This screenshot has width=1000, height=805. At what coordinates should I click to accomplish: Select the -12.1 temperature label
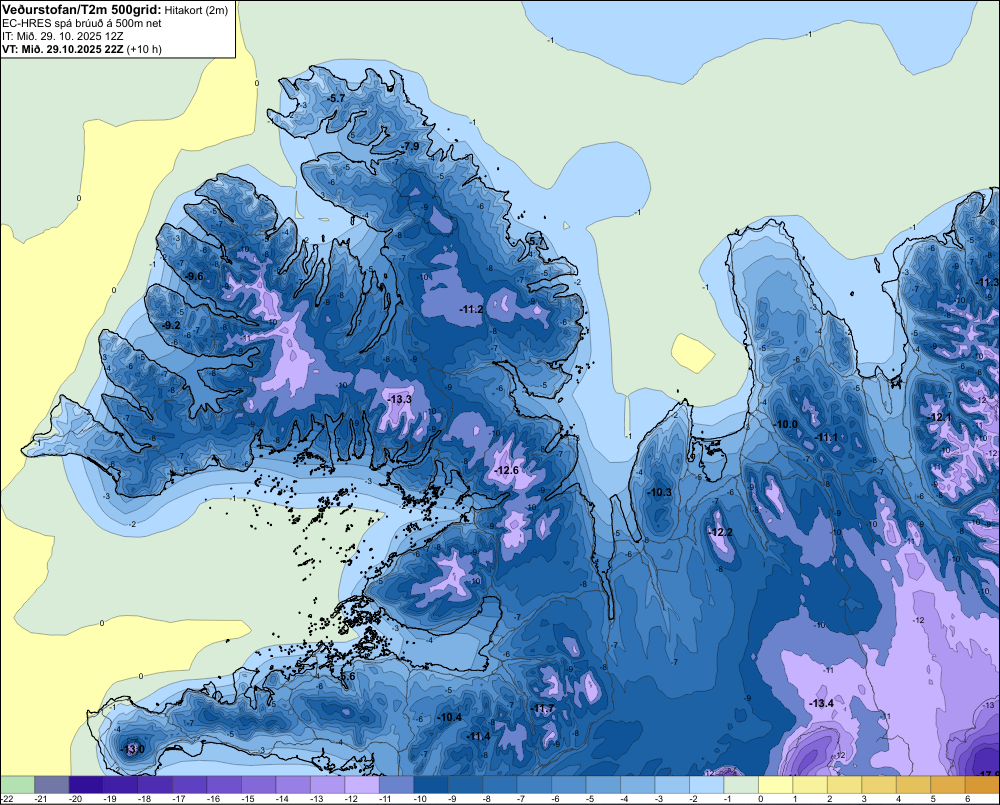tap(940, 417)
